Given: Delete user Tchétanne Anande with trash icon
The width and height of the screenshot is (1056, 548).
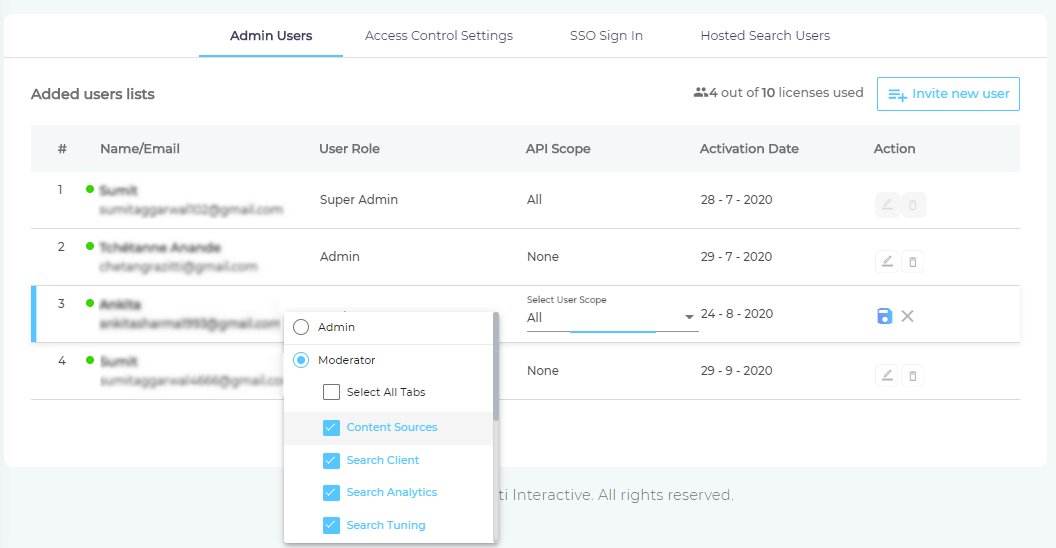Looking at the screenshot, I should click(x=912, y=262).
